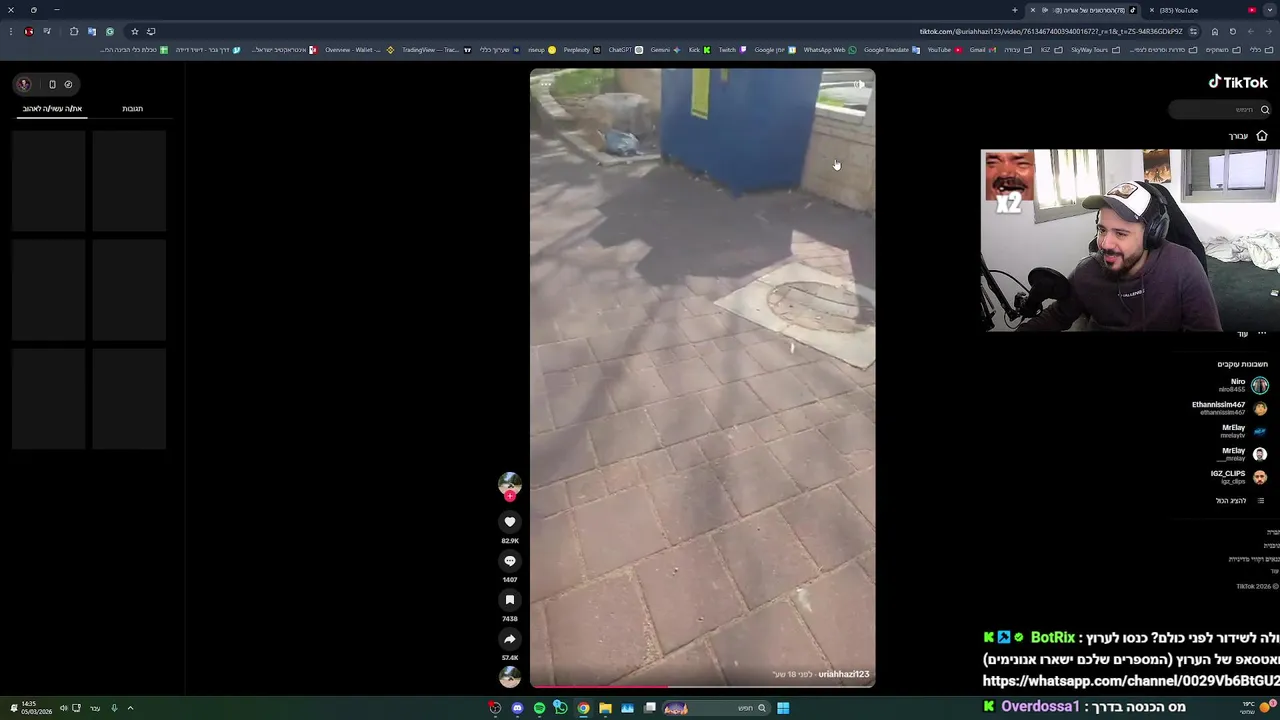
Task: Open the WhatsApp Web bookmark
Action: tap(830, 49)
